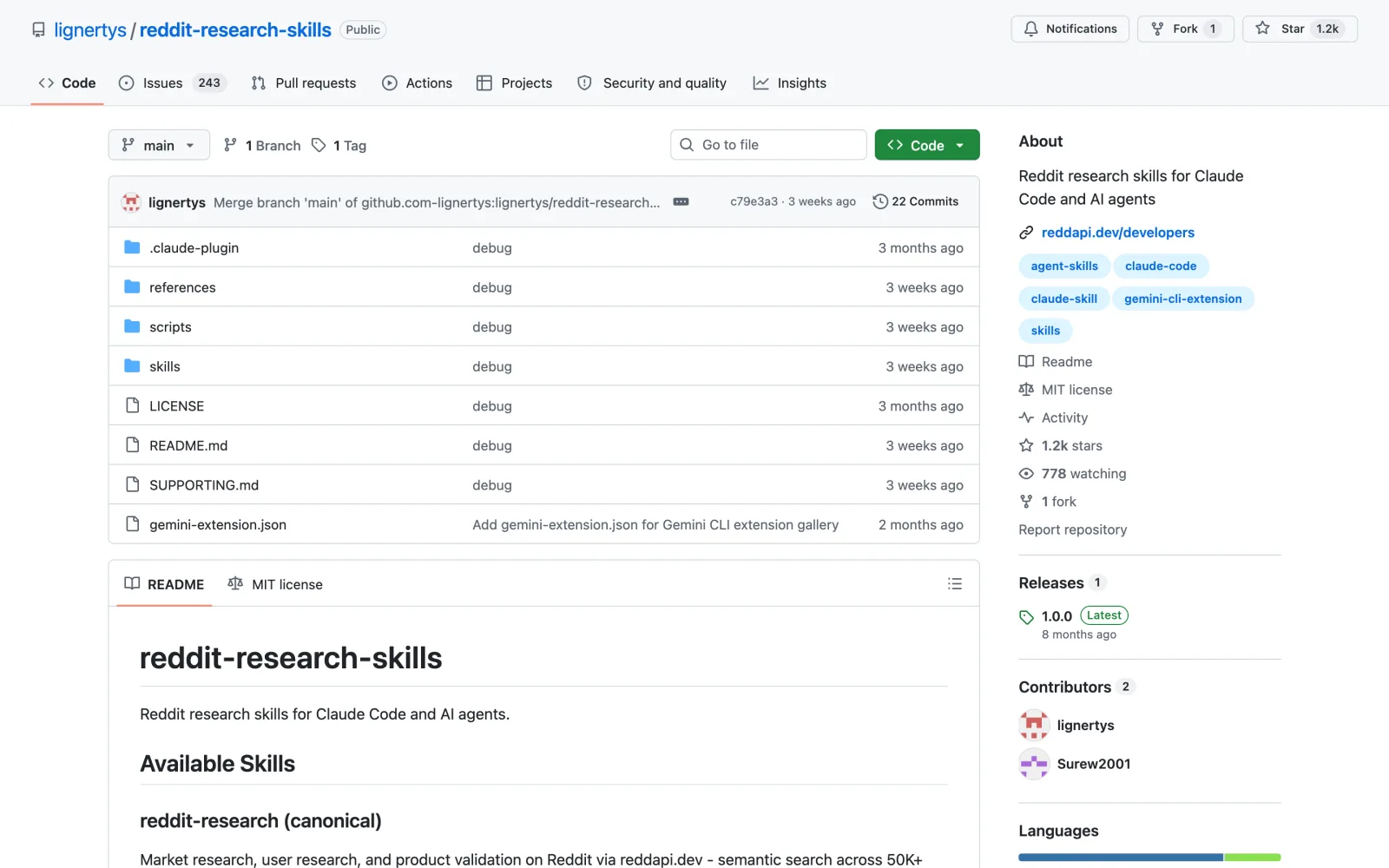Open the README.md file

click(188, 445)
